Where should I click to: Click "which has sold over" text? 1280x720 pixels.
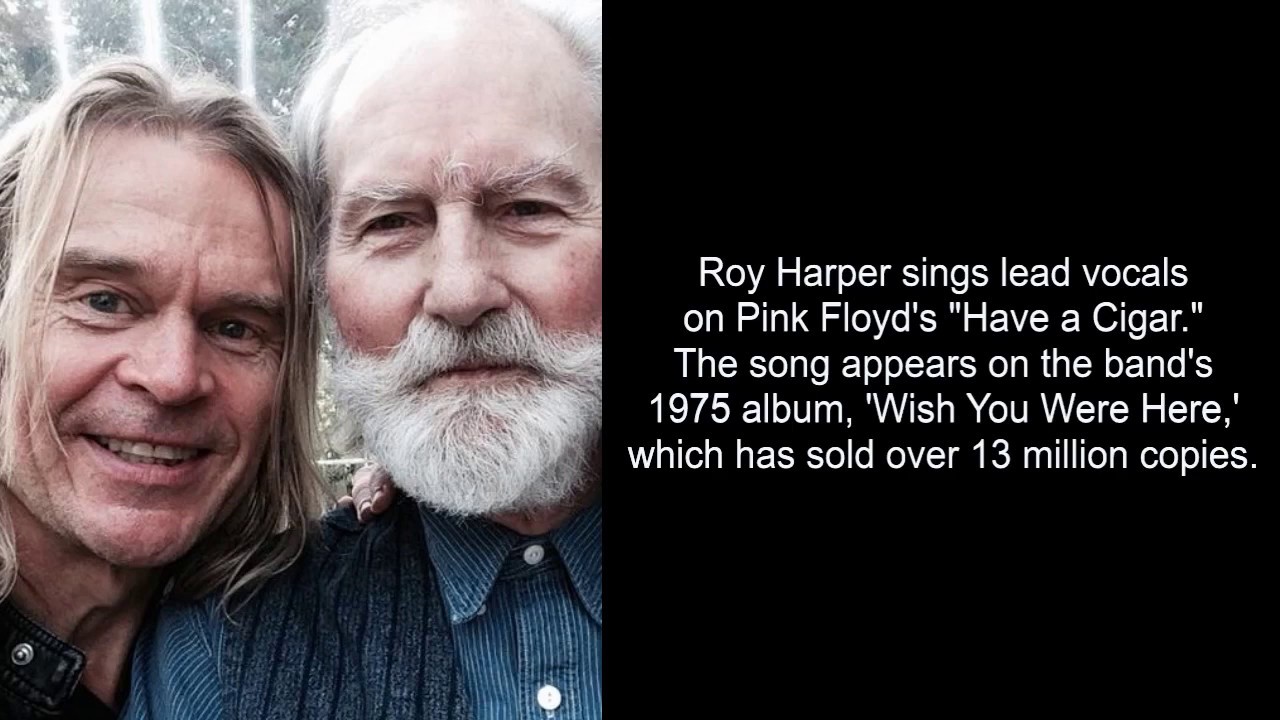[x=793, y=455]
